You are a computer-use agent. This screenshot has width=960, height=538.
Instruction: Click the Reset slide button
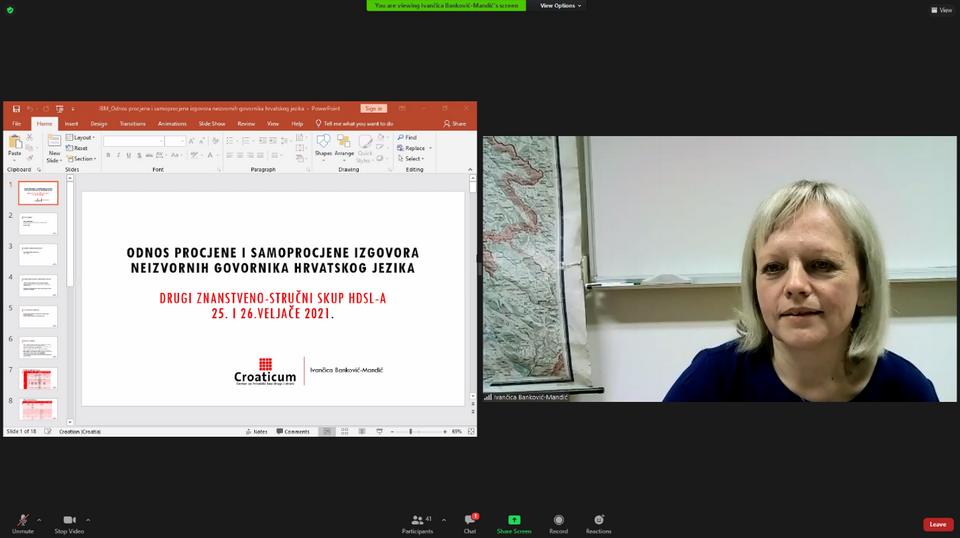point(77,148)
